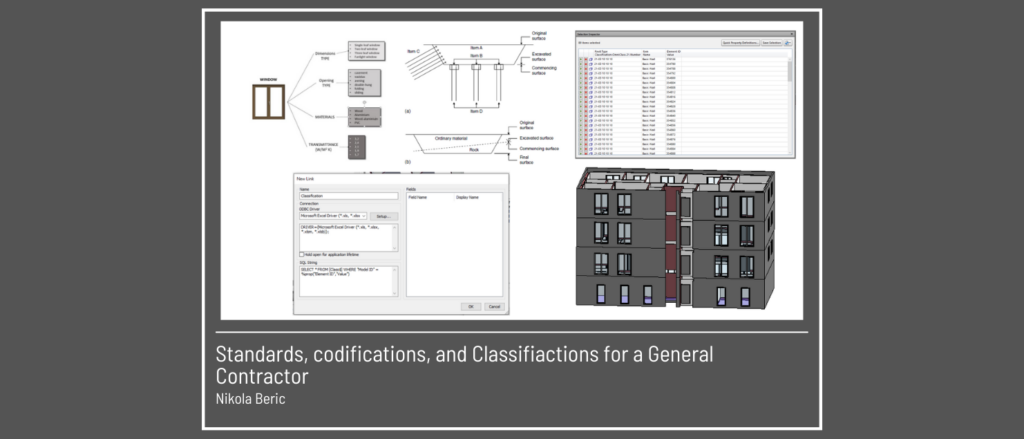Click Cancel in the New Link dialog
Screen dimensions: 1024x439
493,306
